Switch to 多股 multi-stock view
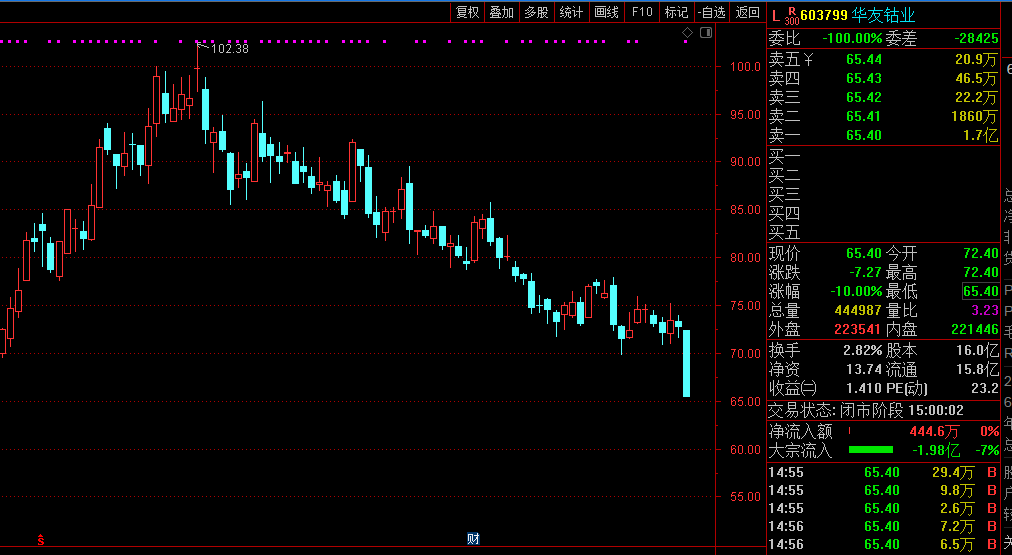Viewport: 1012px width, 555px height. [536, 12]
